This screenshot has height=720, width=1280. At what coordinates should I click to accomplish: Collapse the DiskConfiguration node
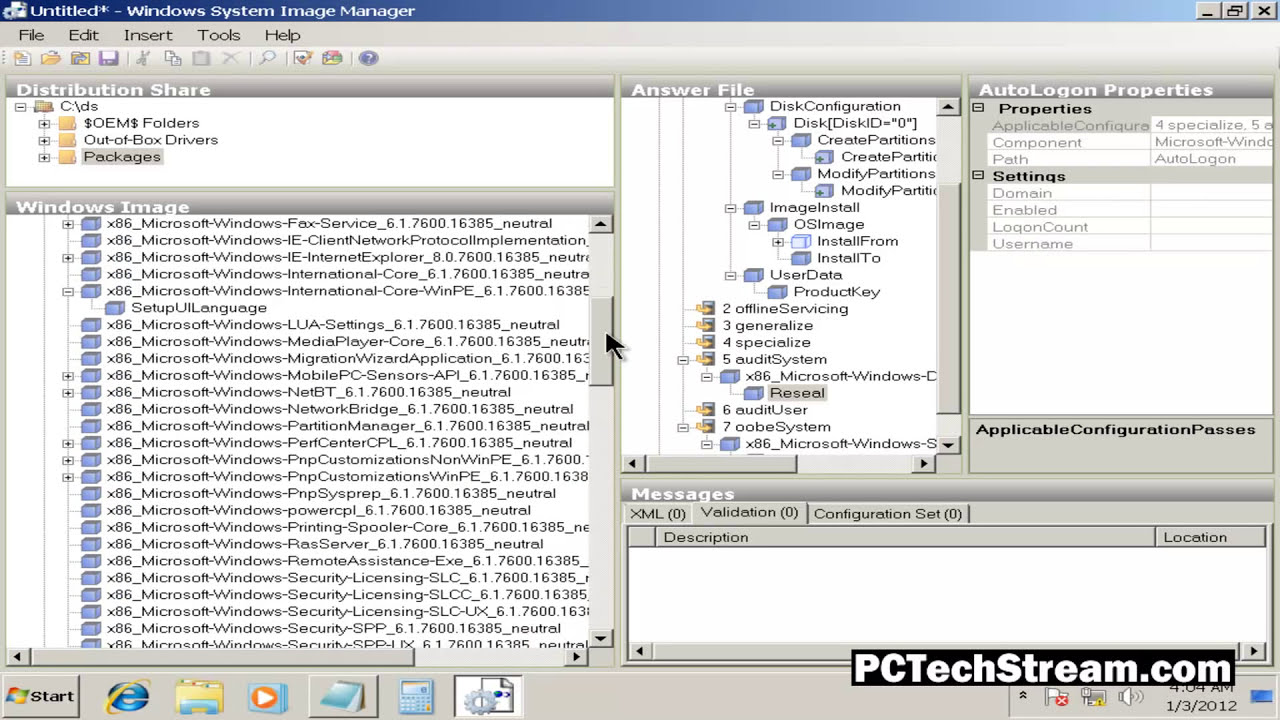click(730, 106)
